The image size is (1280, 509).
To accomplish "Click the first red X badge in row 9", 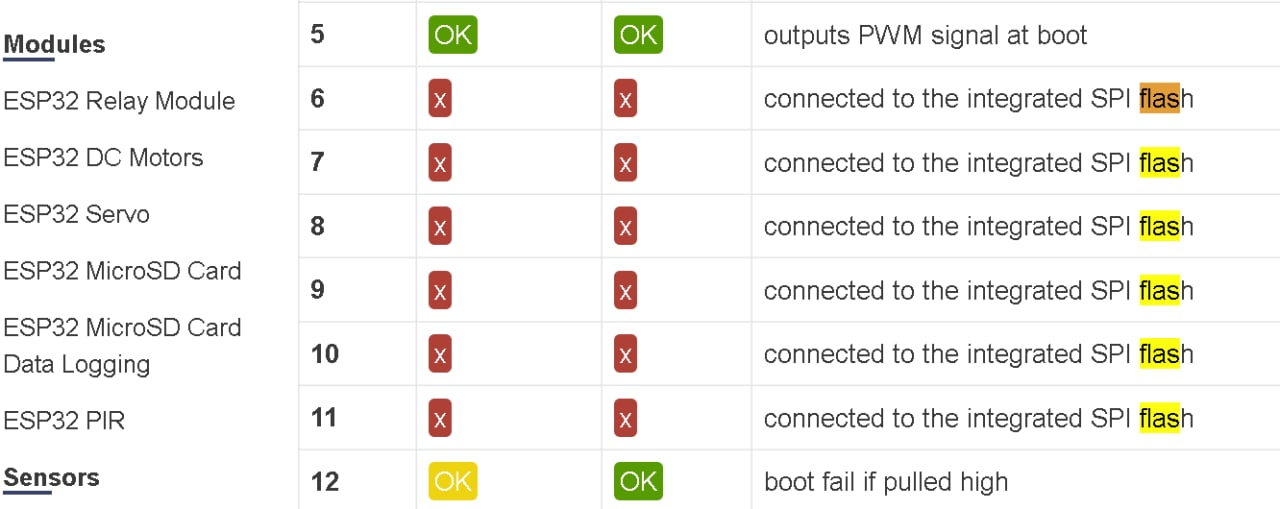I will pyautogui.click(x=440, y=291).
